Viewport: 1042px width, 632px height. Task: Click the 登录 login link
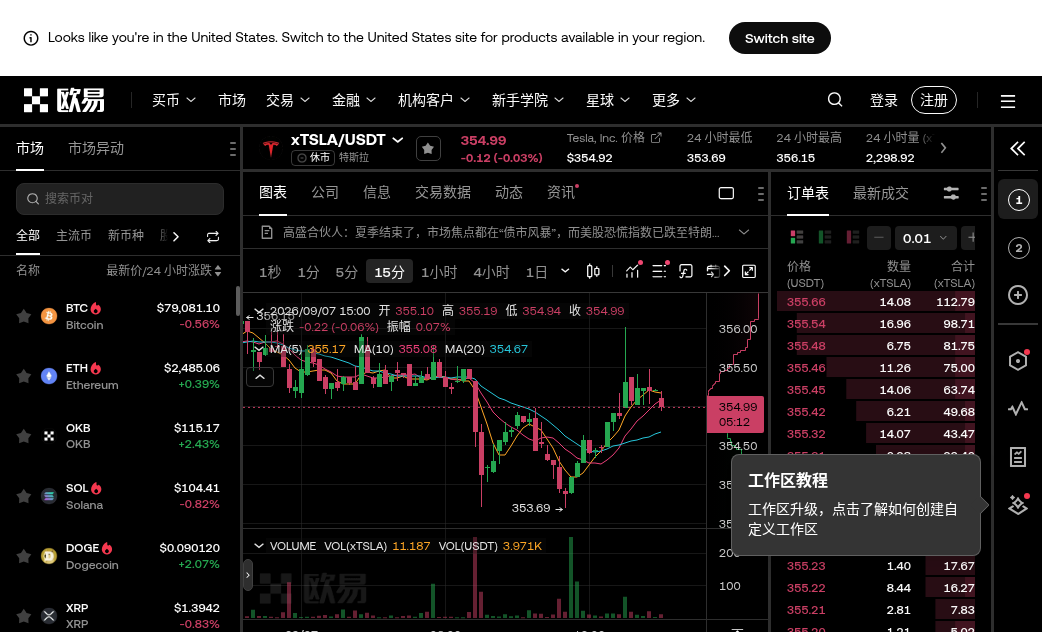coord(884,100)
